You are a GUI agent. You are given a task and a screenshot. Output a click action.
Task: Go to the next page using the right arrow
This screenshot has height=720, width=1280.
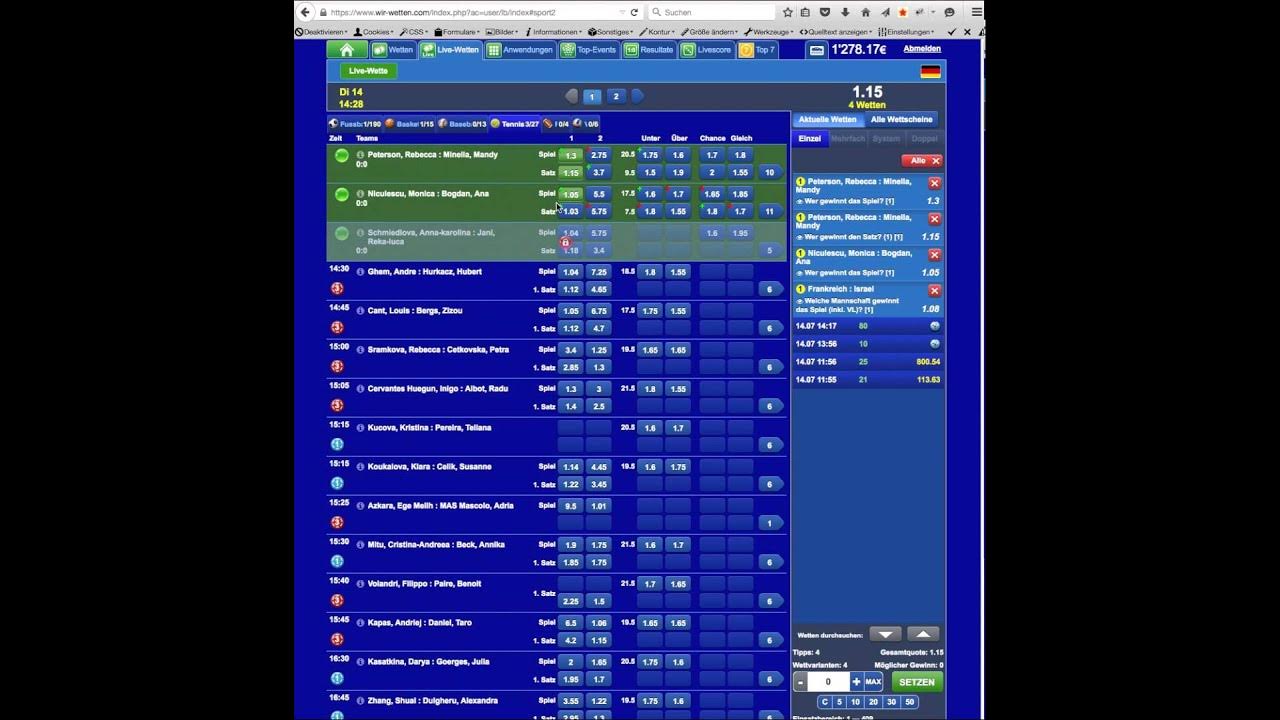click(637, 96)
